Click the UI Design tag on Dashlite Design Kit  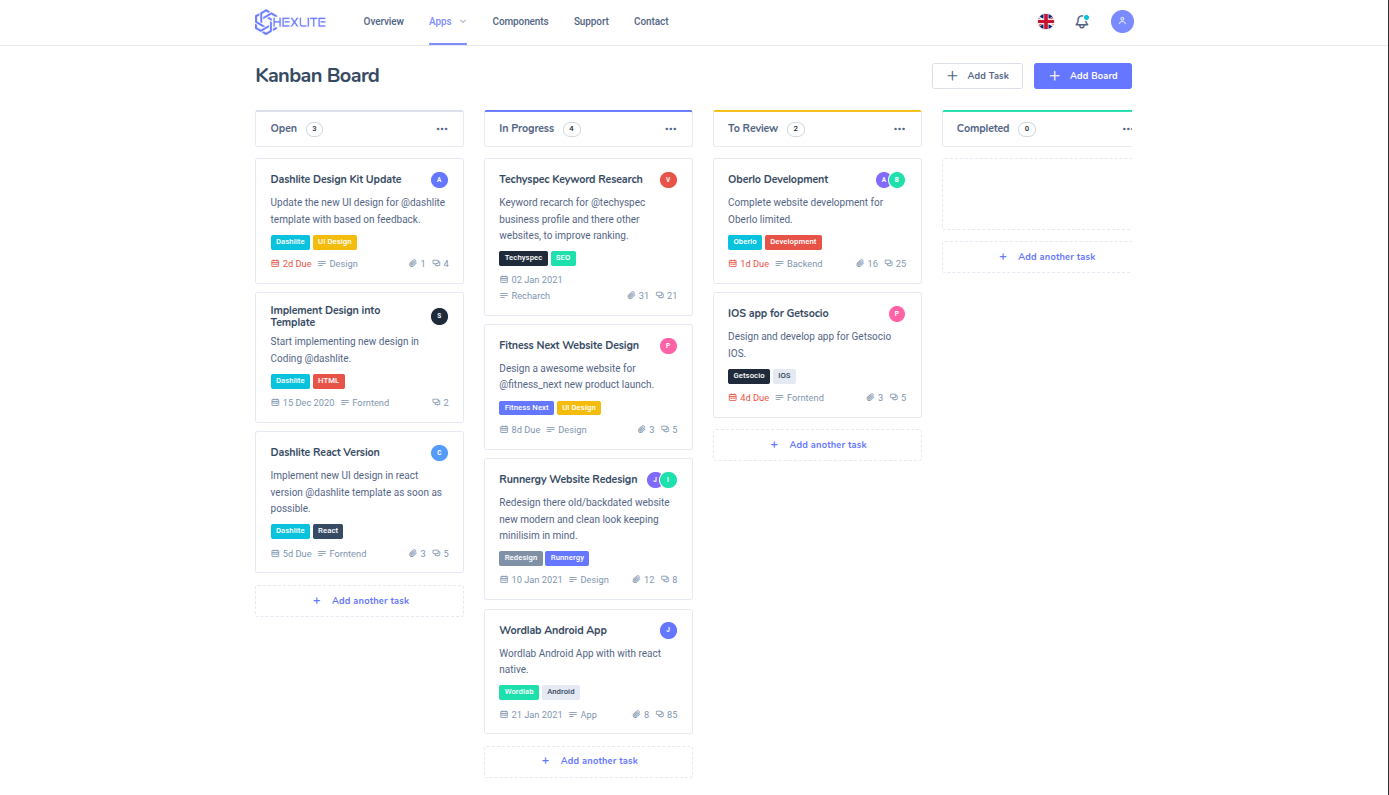(334, 242)
